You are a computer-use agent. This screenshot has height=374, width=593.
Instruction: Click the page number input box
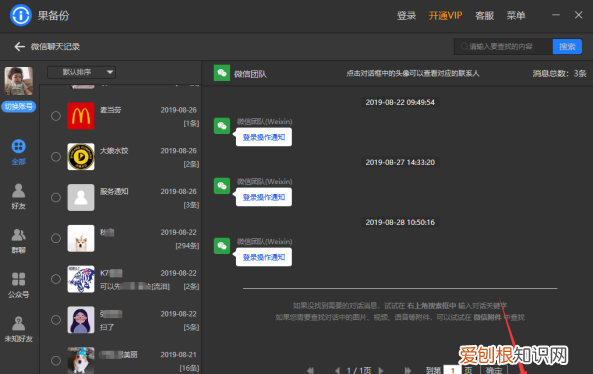click(x=452, y=370)
